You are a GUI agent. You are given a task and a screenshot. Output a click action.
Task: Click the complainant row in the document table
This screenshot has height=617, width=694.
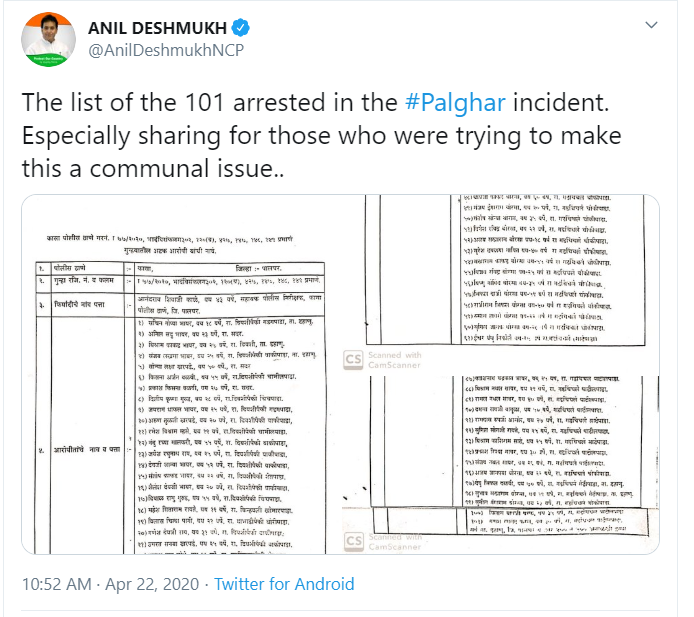[x=180, y=305]
